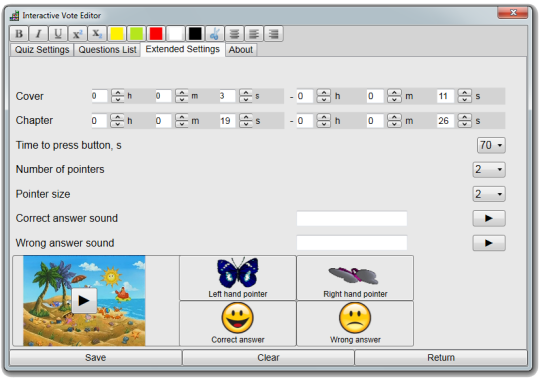Pick the green color swatch
The height and width of the screenshot is (379, 540).
click(x=137, y=34)
